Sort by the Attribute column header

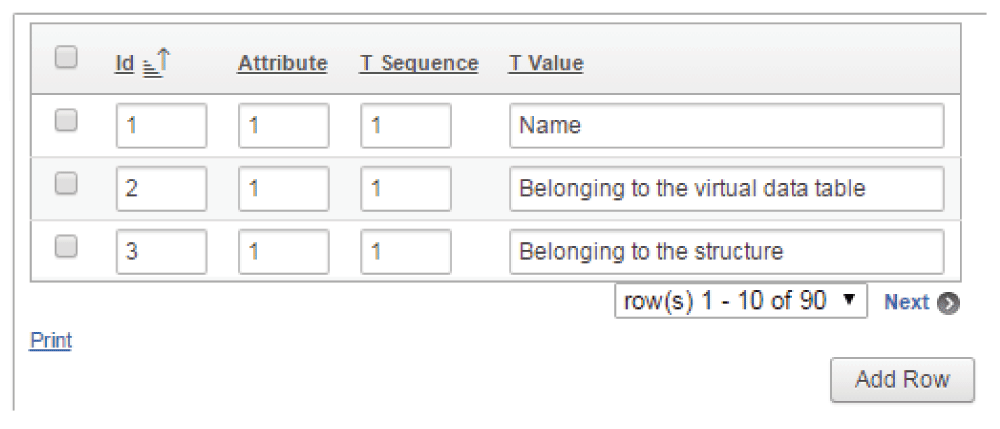(x=283, y=63)
